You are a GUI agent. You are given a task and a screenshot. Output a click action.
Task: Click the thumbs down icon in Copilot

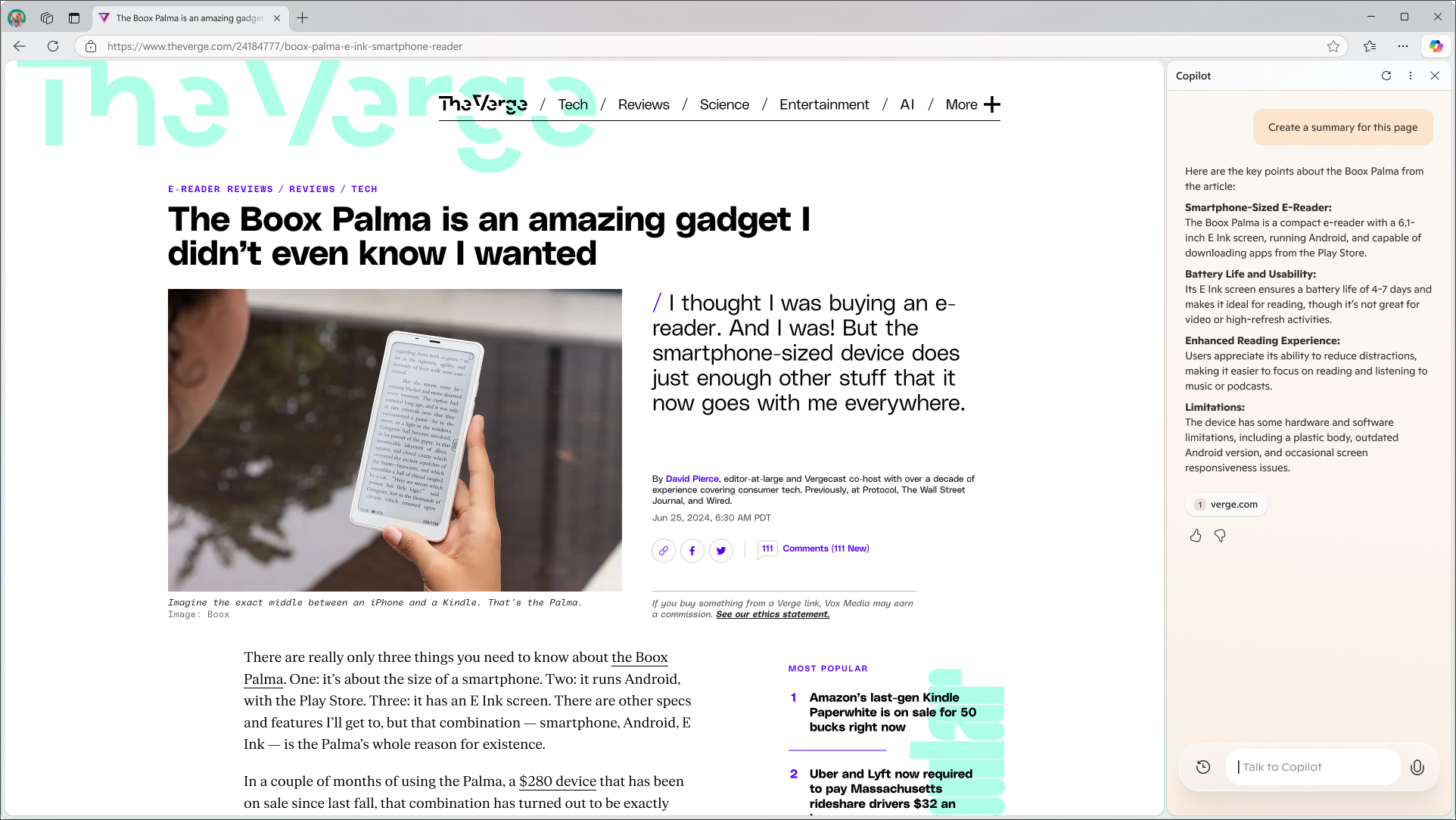(x=1219, y=535)
